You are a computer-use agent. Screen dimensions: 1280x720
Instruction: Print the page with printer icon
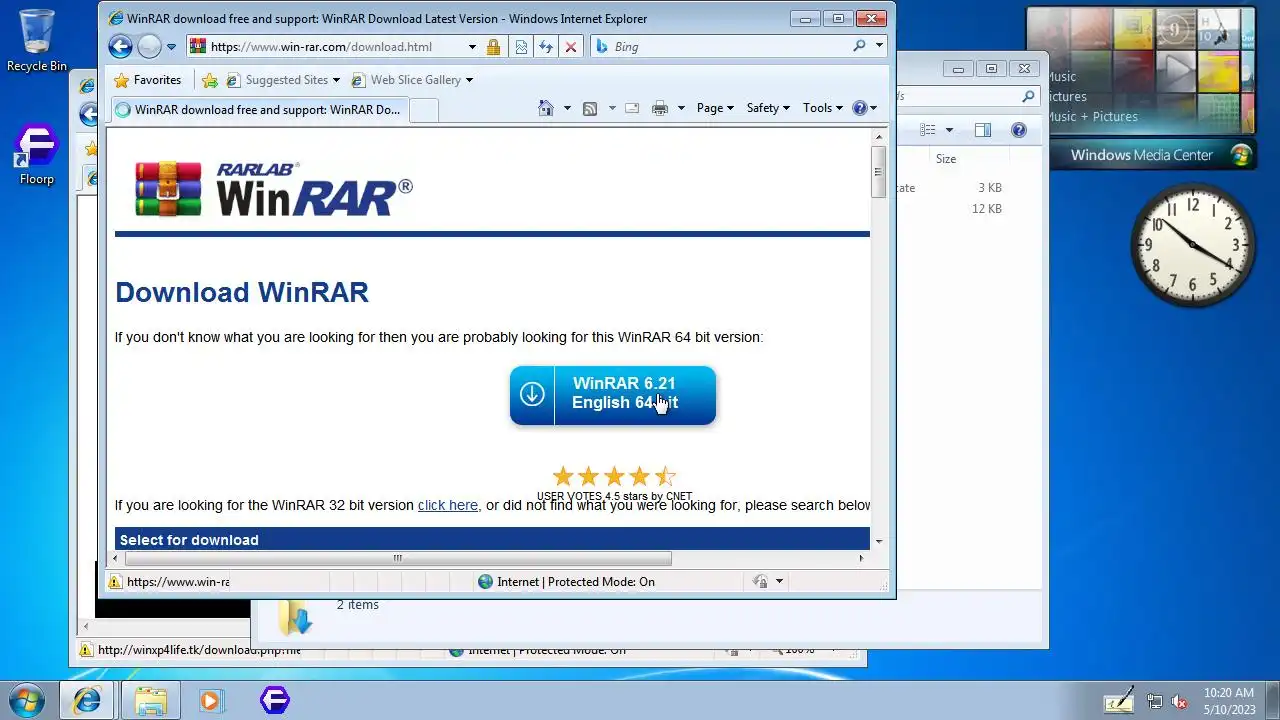point(660,108)
